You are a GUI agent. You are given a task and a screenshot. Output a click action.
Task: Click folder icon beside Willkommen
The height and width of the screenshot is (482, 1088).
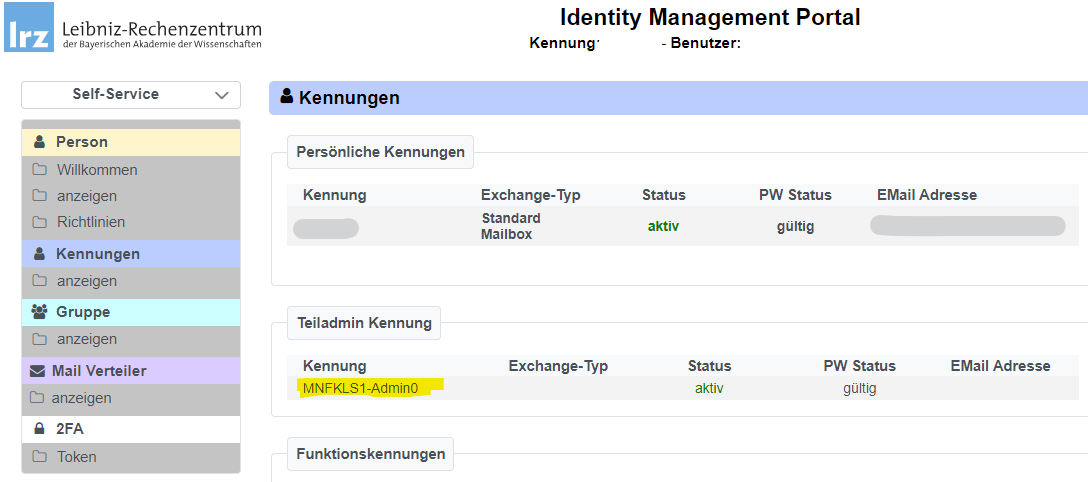click(x=40, y=170)
